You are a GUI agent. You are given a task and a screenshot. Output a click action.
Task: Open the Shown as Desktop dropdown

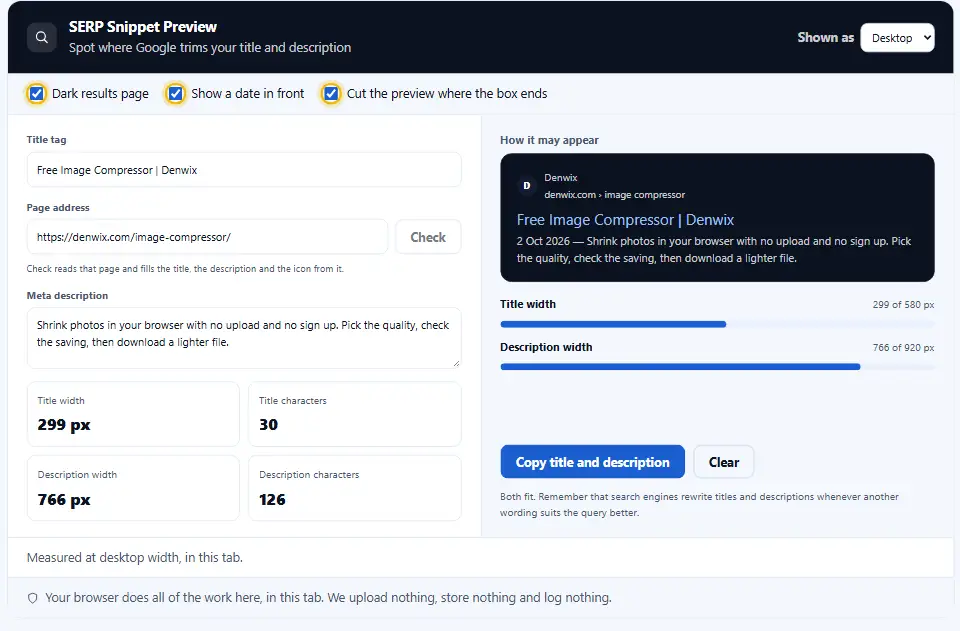click(897, 38)
